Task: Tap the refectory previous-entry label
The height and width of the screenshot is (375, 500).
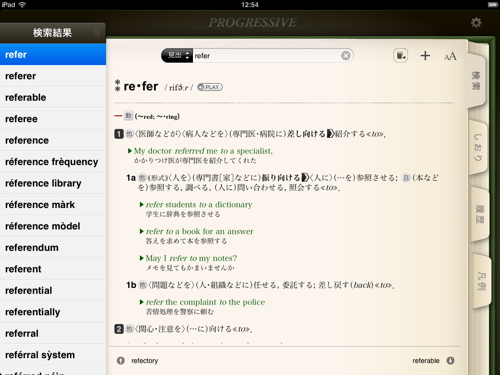Action: pyautogui.click(x=145, y=361)
